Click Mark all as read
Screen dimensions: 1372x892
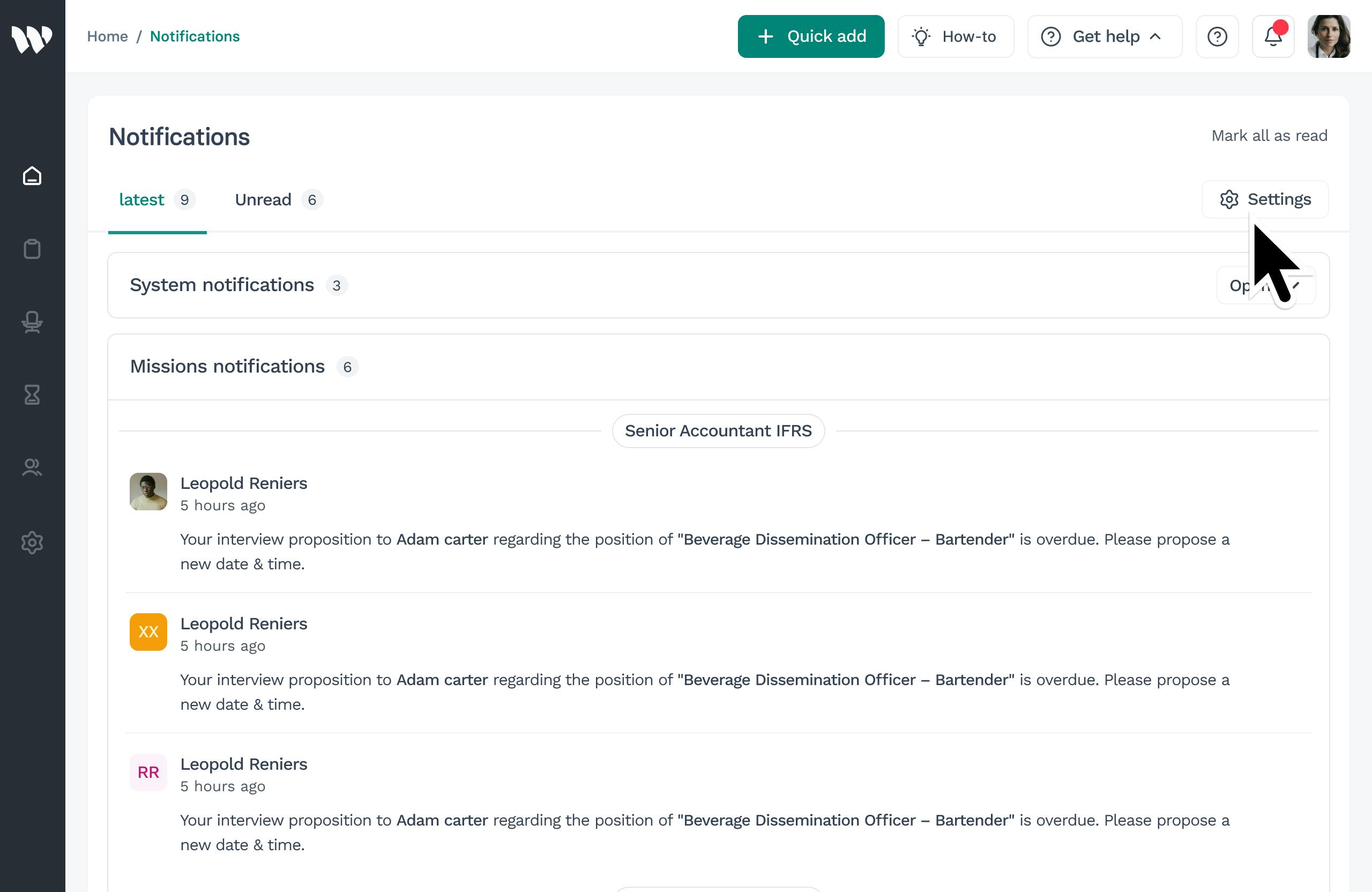pyautogui.click(x=1269, y=136)
